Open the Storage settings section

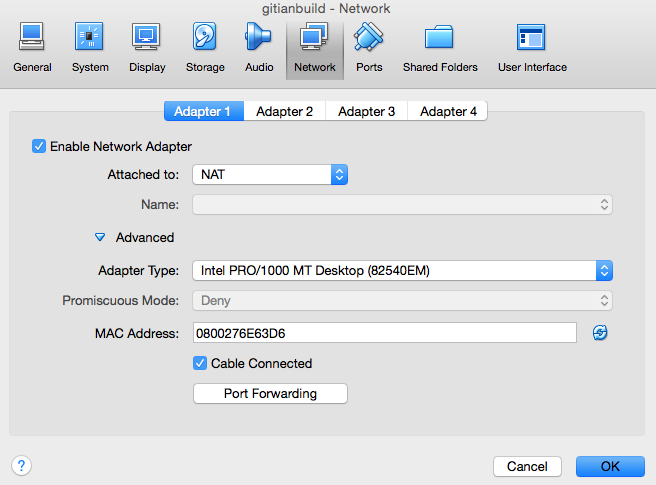point(205,48)
